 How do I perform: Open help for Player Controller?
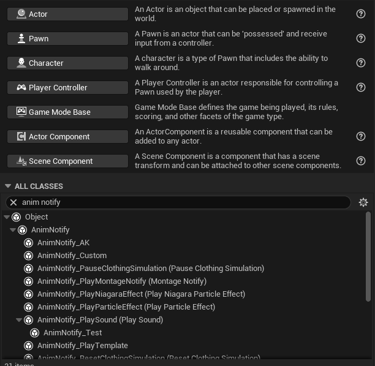click(x=361, y=87)
